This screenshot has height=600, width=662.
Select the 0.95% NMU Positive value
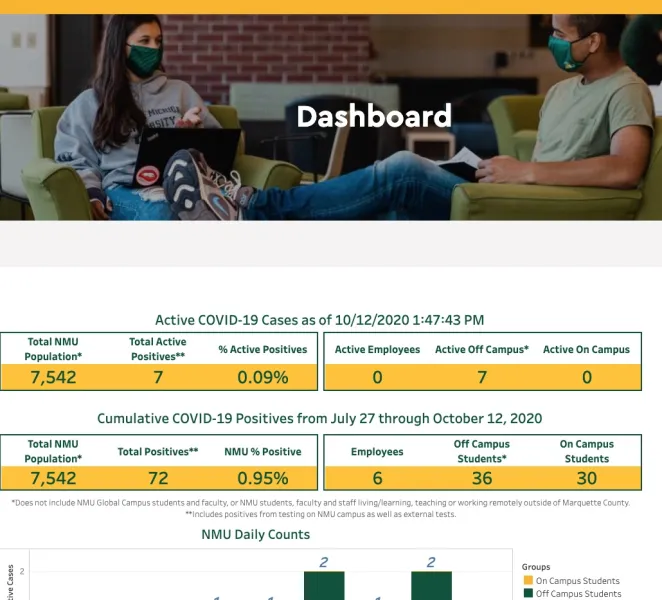(x=263, y=478)
